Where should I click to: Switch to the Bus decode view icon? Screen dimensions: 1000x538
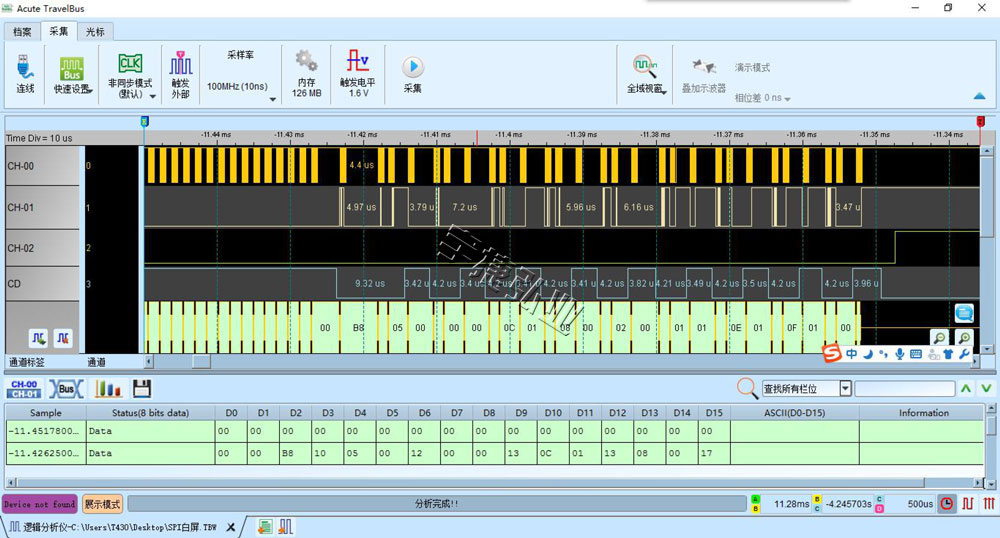click(x=66, y=389)
